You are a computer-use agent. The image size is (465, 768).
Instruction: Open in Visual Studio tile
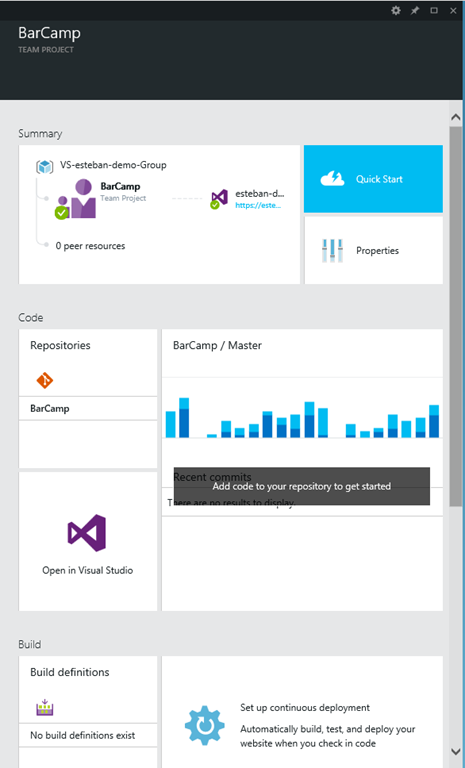[x=88, y=541]
